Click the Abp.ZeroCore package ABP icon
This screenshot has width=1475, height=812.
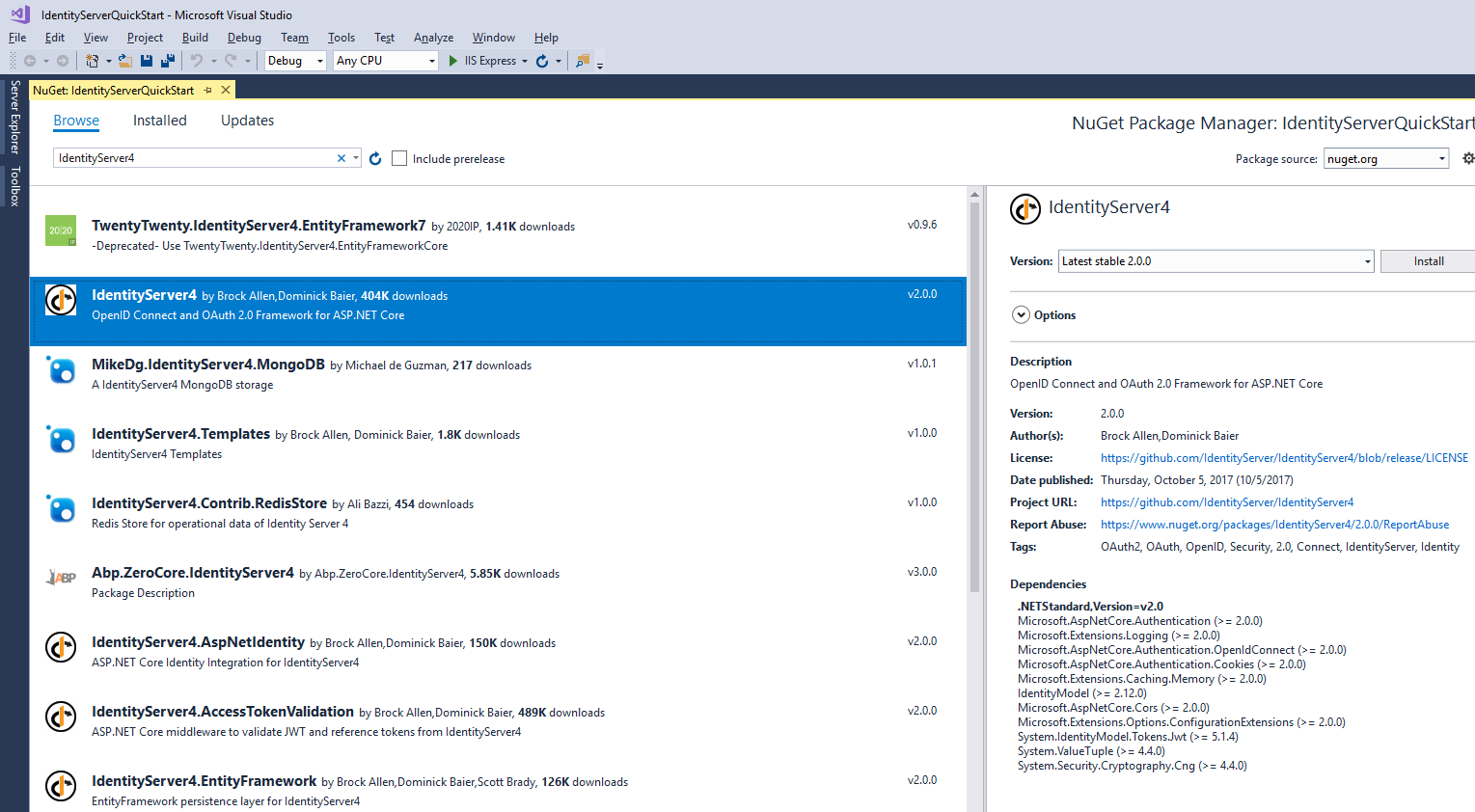[61, 578]
